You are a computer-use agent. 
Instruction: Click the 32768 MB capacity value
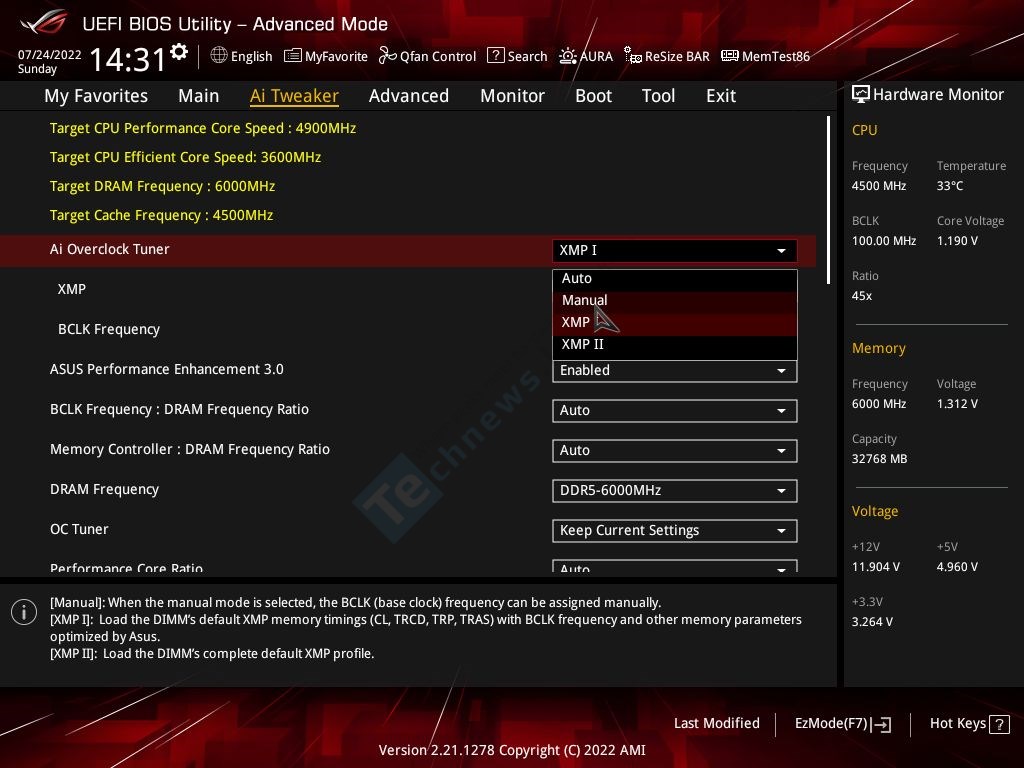pos(879,459)
